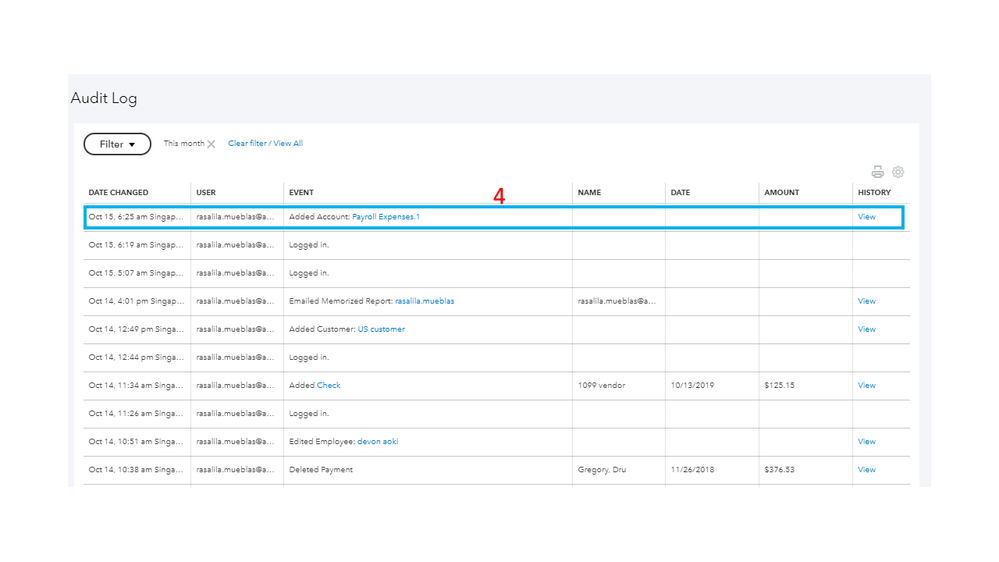Remove the This month filter

212,144
